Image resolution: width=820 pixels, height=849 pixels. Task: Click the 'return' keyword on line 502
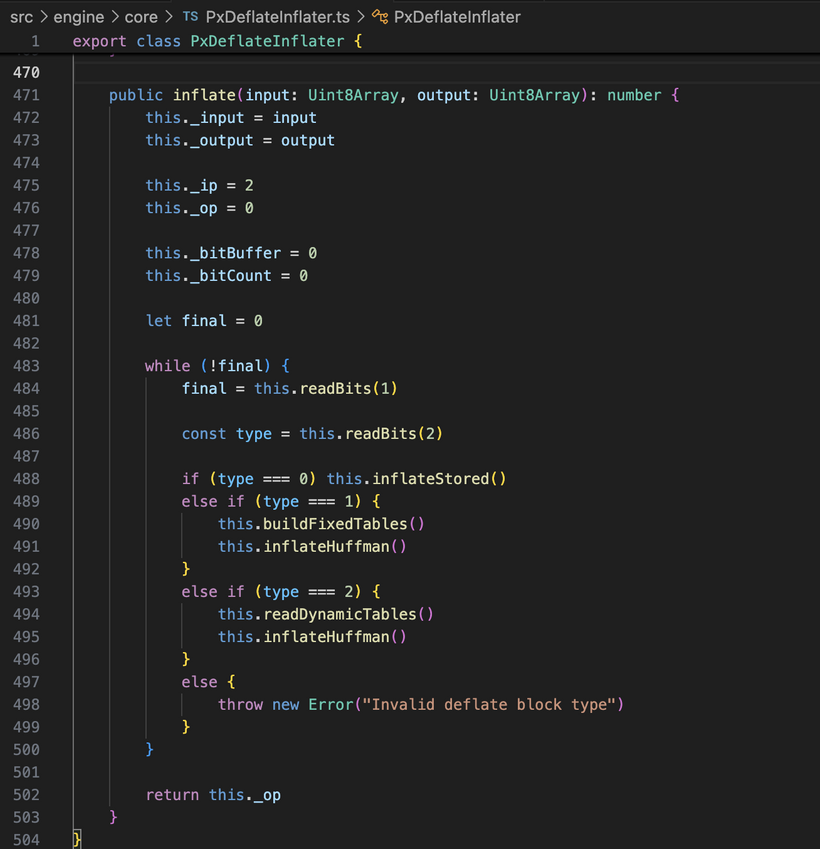[x=172, y=795]
